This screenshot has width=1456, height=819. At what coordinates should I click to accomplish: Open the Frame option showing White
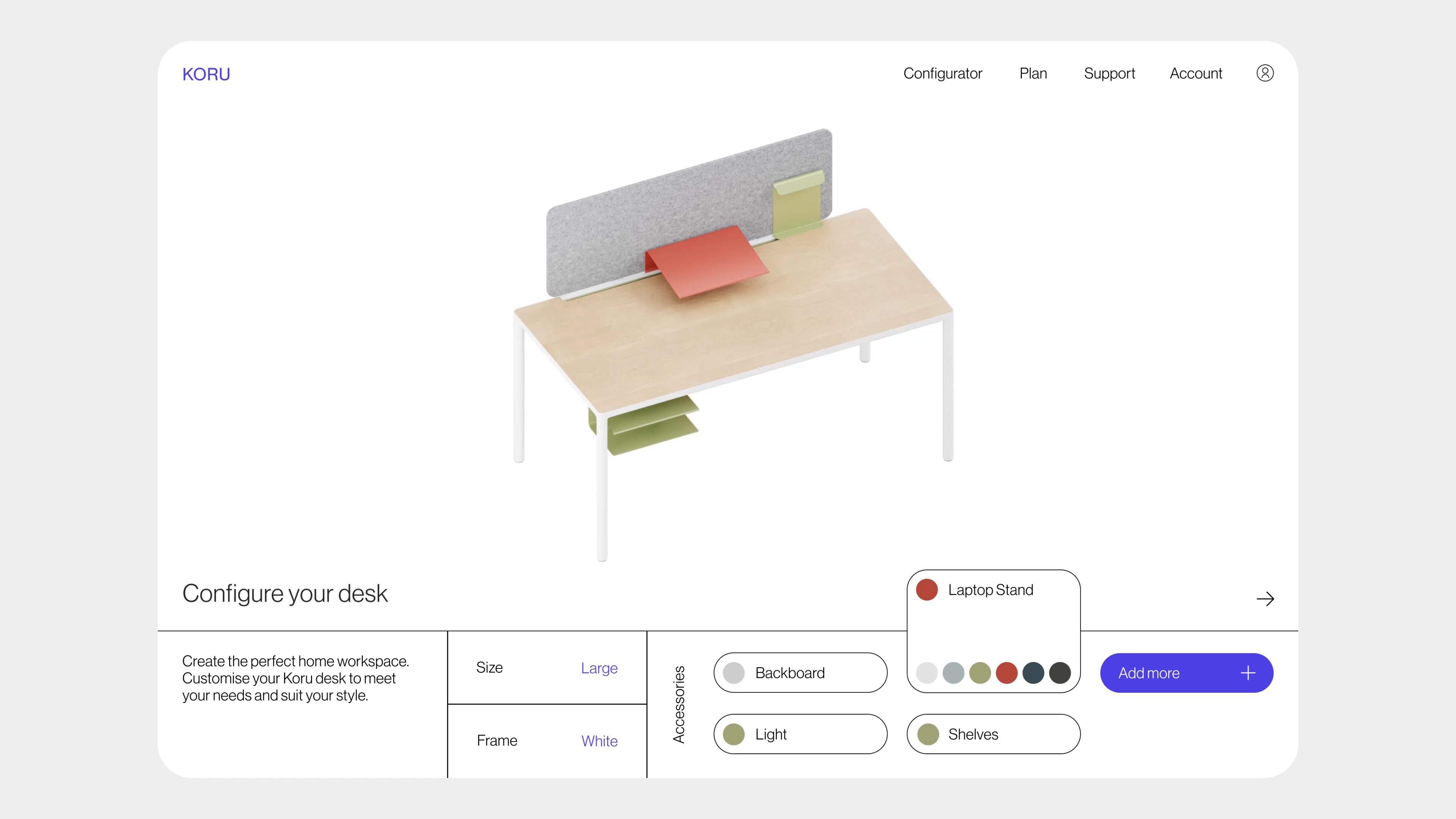point(546,741)
